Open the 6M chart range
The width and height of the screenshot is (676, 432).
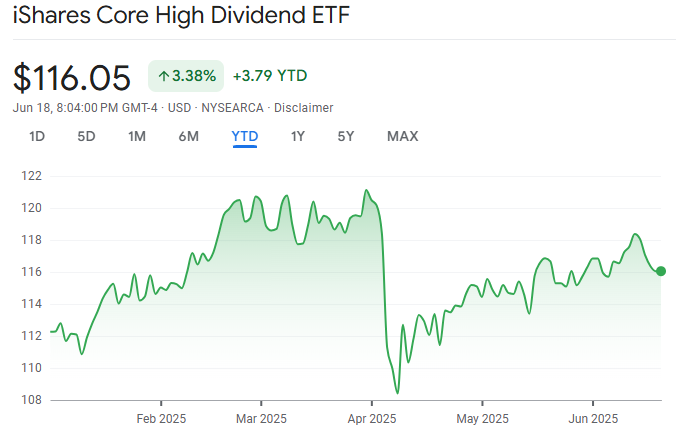(x=188, y=137)
